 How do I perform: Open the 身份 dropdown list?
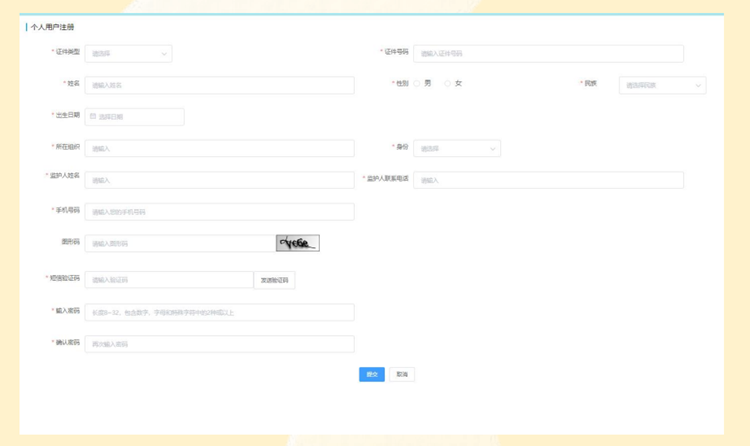pos(456,149)
